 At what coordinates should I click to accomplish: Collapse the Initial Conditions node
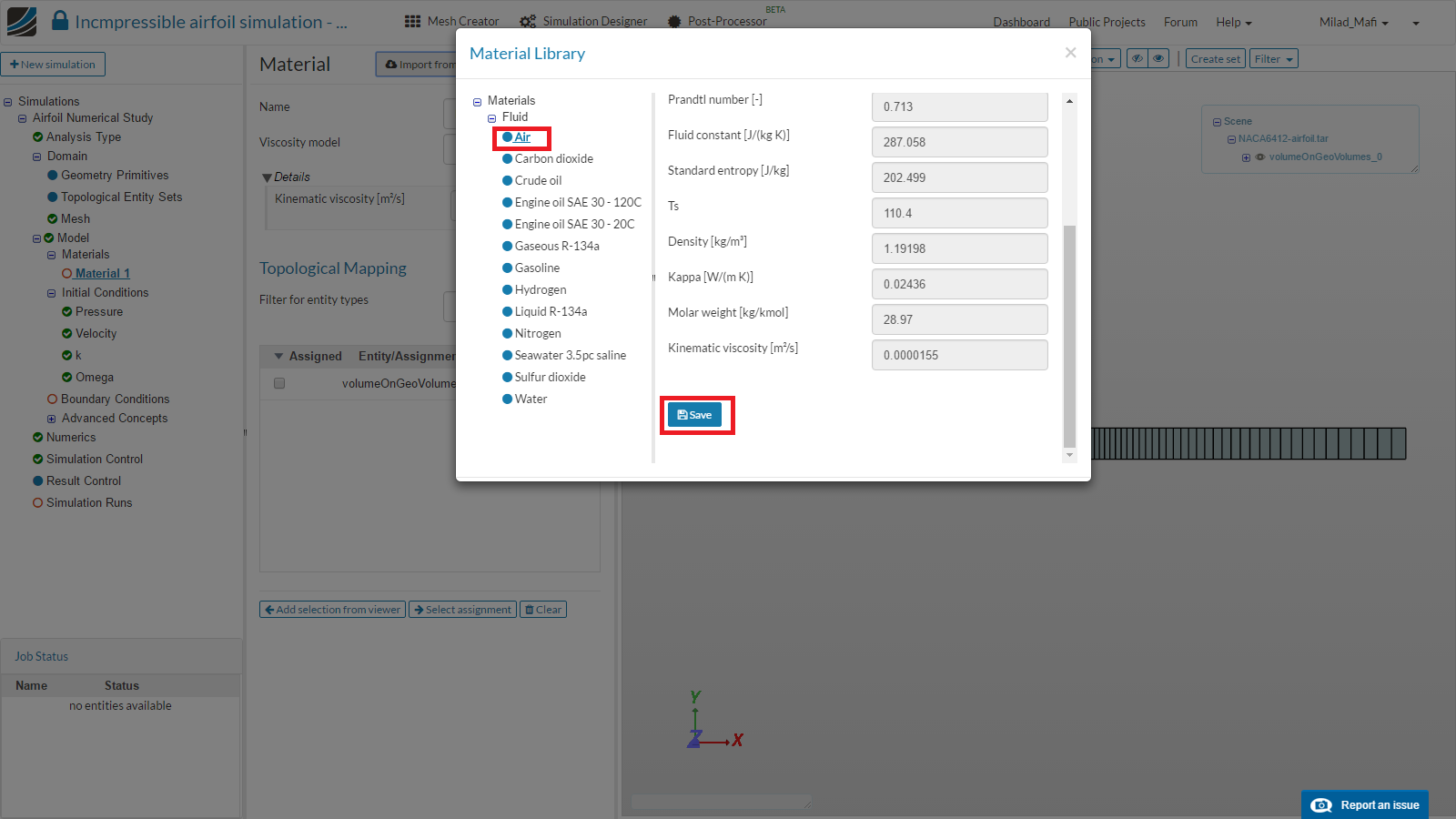[x=52, y=294]
